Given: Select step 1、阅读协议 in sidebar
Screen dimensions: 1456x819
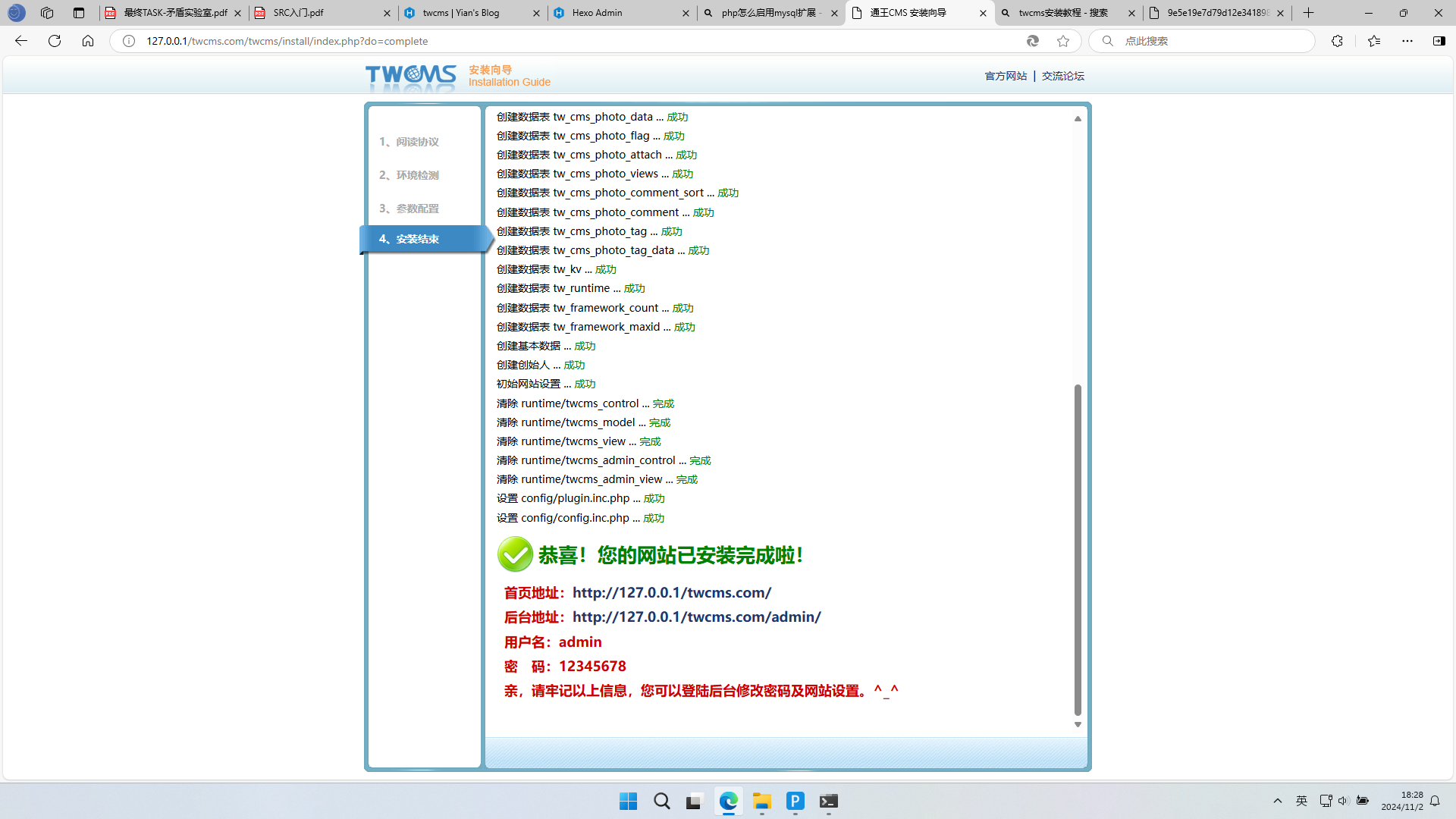Looking at the screenshot, I should point(409,142).
